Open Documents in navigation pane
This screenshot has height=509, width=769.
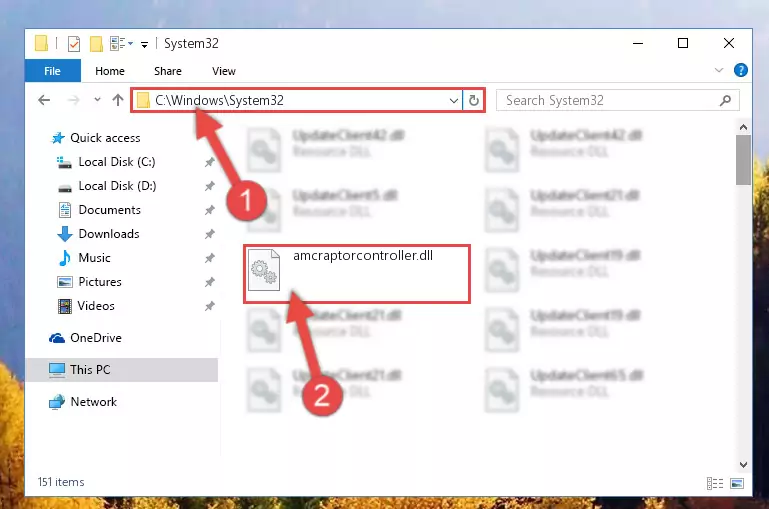click(x=109, y=210)
